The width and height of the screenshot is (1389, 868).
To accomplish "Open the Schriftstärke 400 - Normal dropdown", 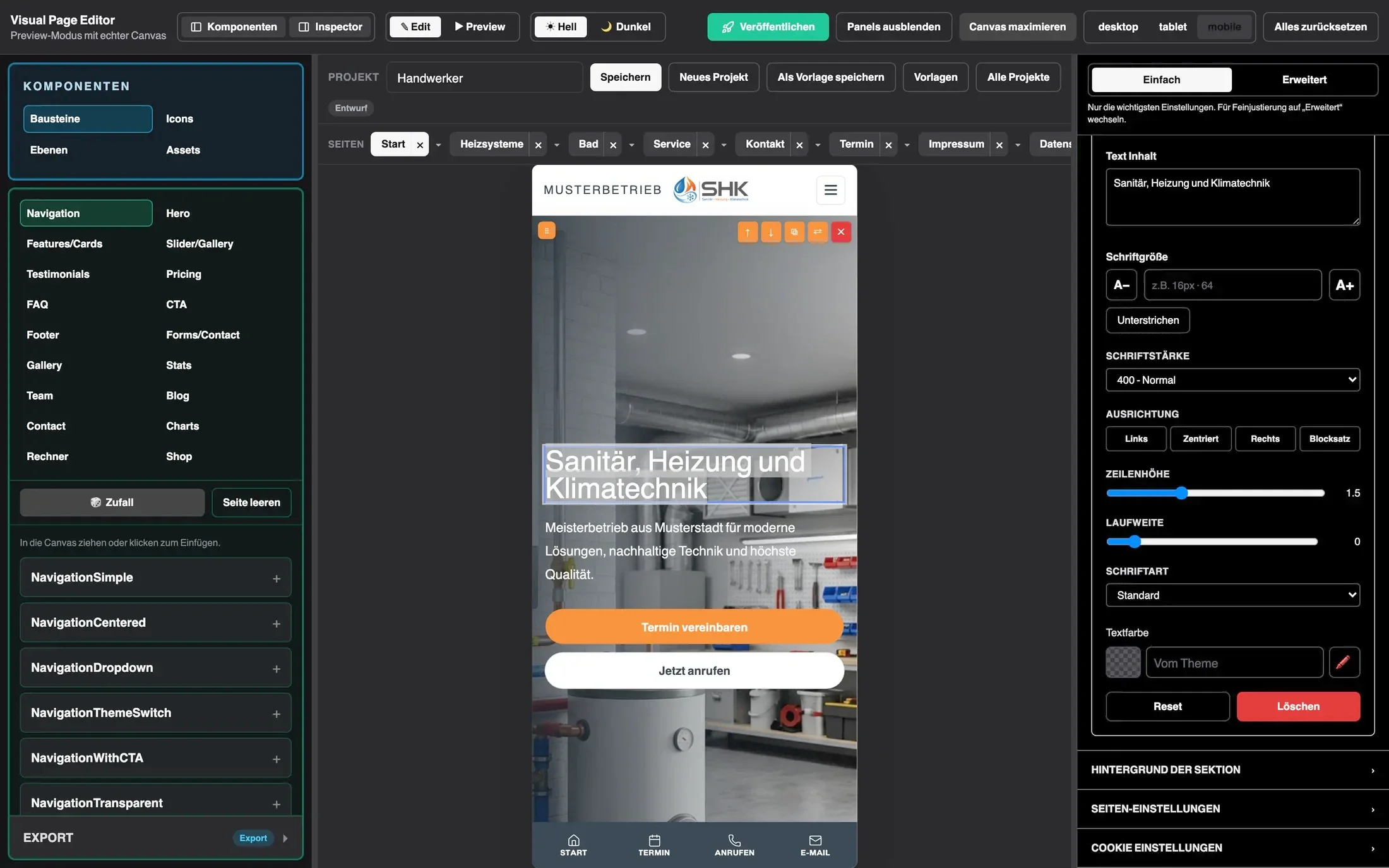I will pyautogui.click(x=1232, y=380).
